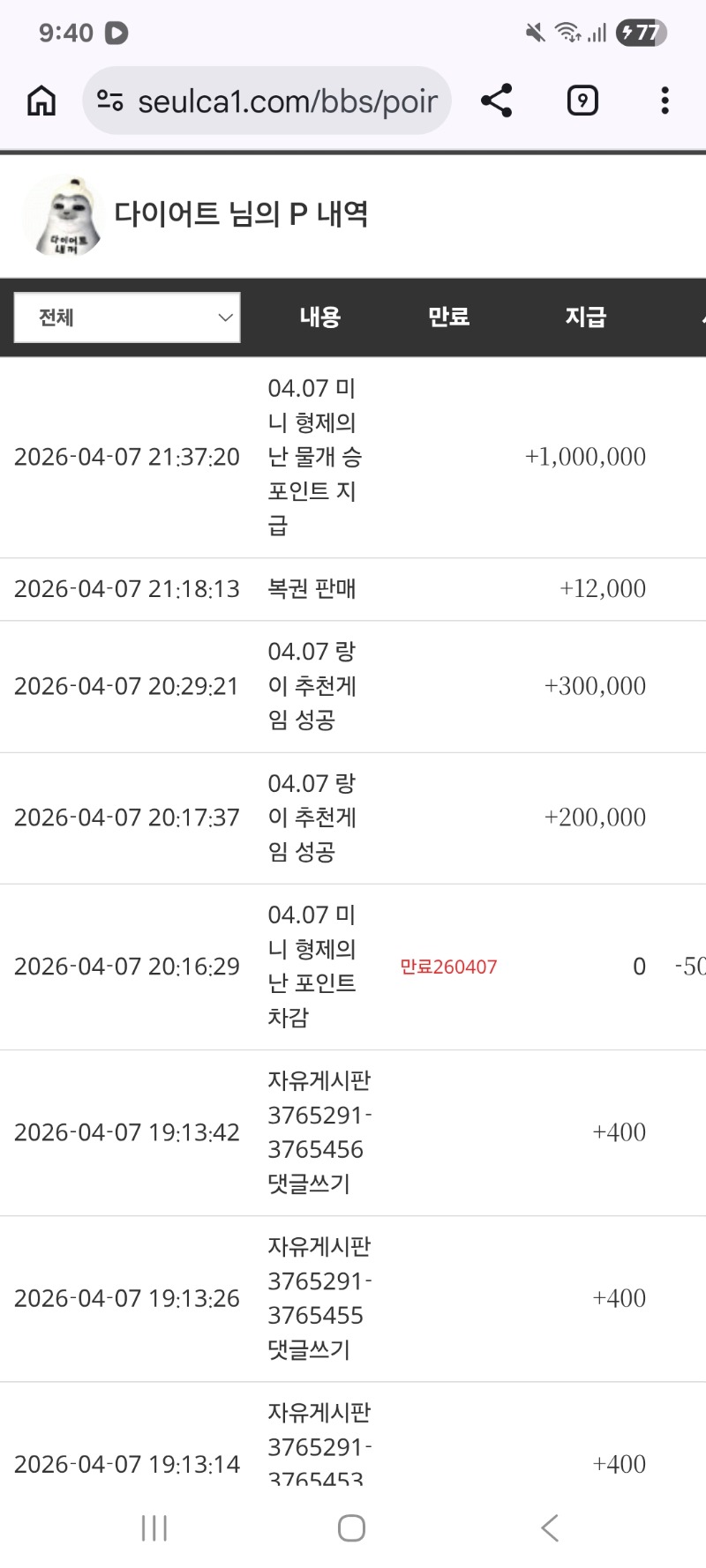Open site info icon in address bar
Viewport: 706px width, 1568px height.
[x=109, y=101]
